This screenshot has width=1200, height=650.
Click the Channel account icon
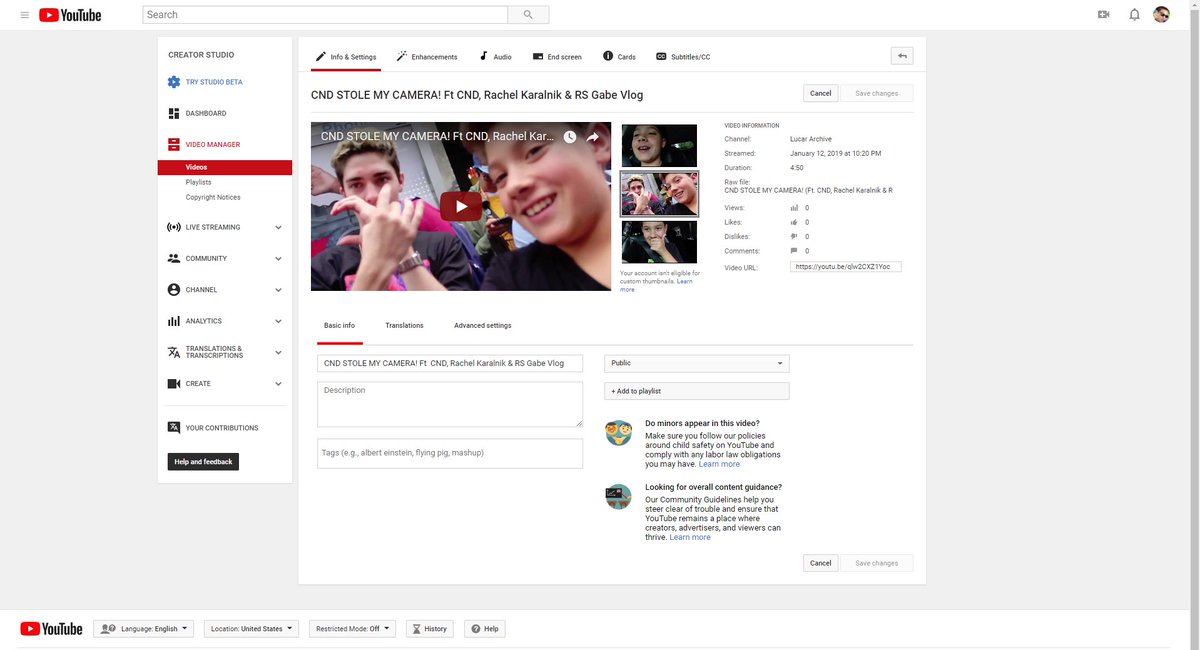click(174, 290)
